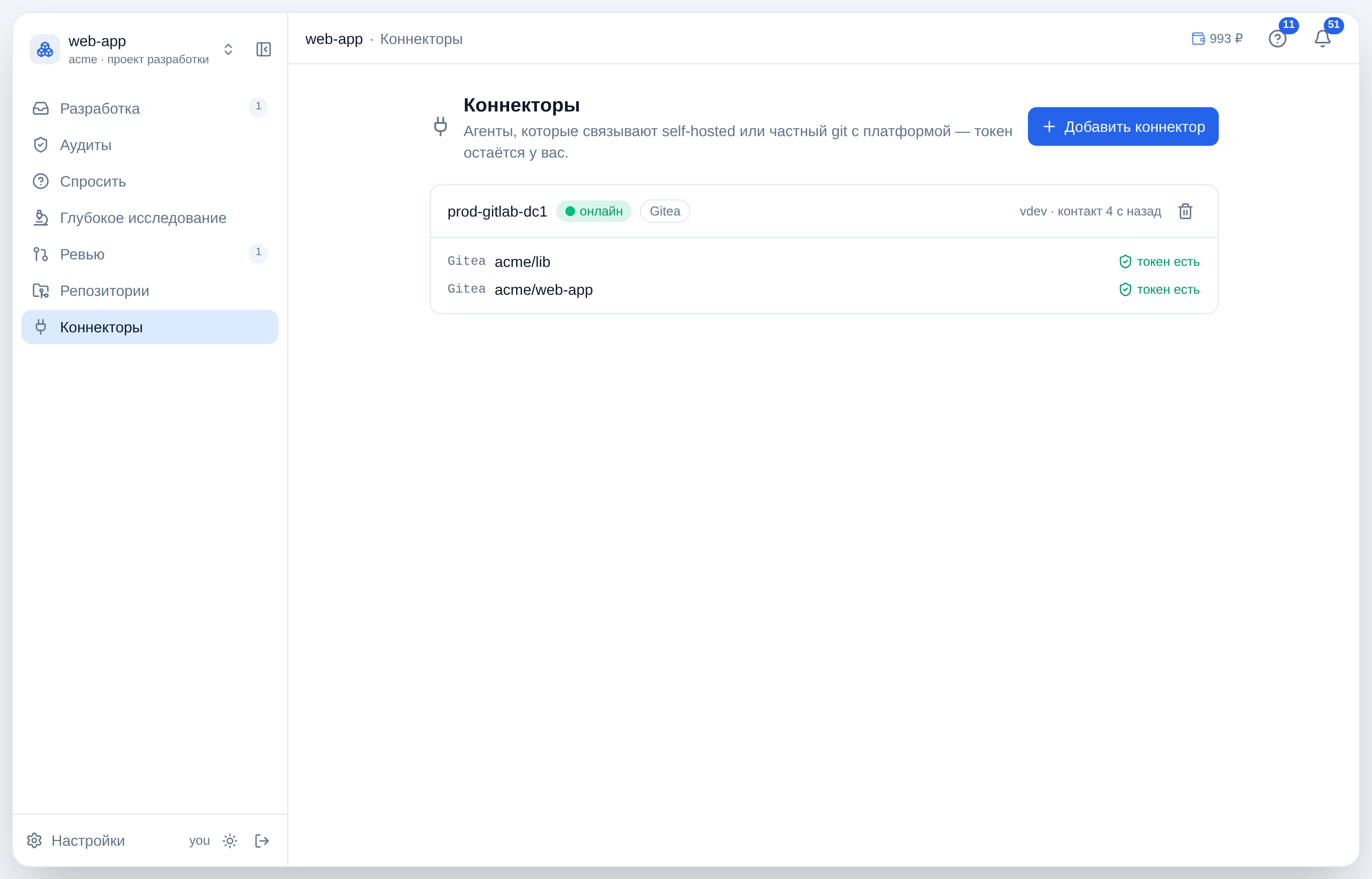This screenshot has width=1372, height=879.
Task: Click the онлайн status badge
Action: [593, 212]
